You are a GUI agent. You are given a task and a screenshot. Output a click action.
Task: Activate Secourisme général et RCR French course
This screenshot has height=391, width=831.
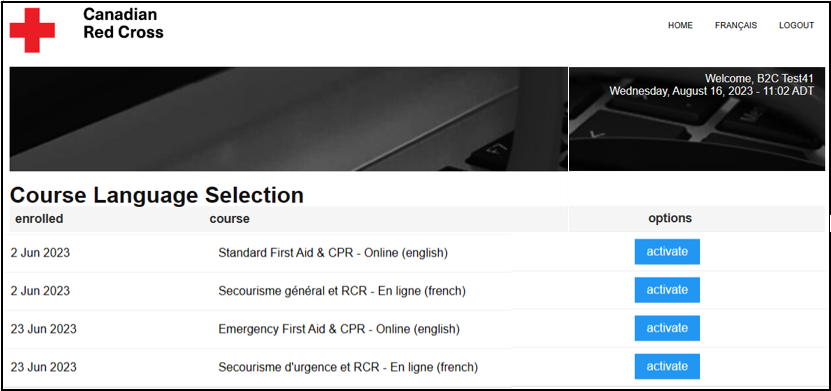pyautogui.click(x=667, y=290)
